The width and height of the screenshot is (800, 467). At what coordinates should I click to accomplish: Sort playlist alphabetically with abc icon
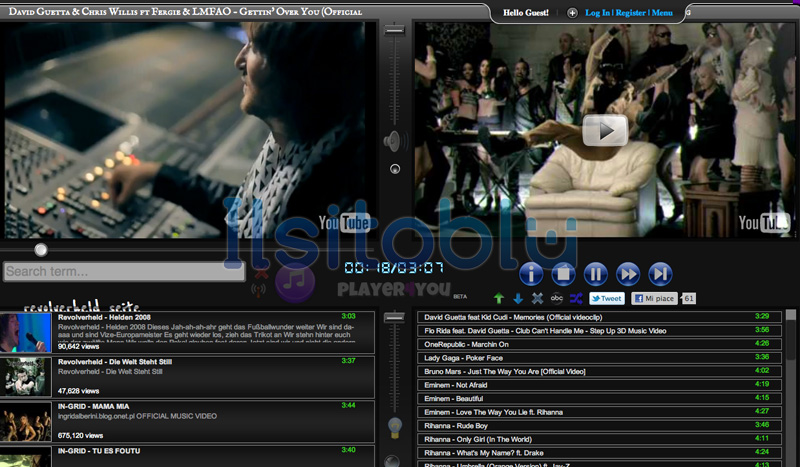coord(557,298)
